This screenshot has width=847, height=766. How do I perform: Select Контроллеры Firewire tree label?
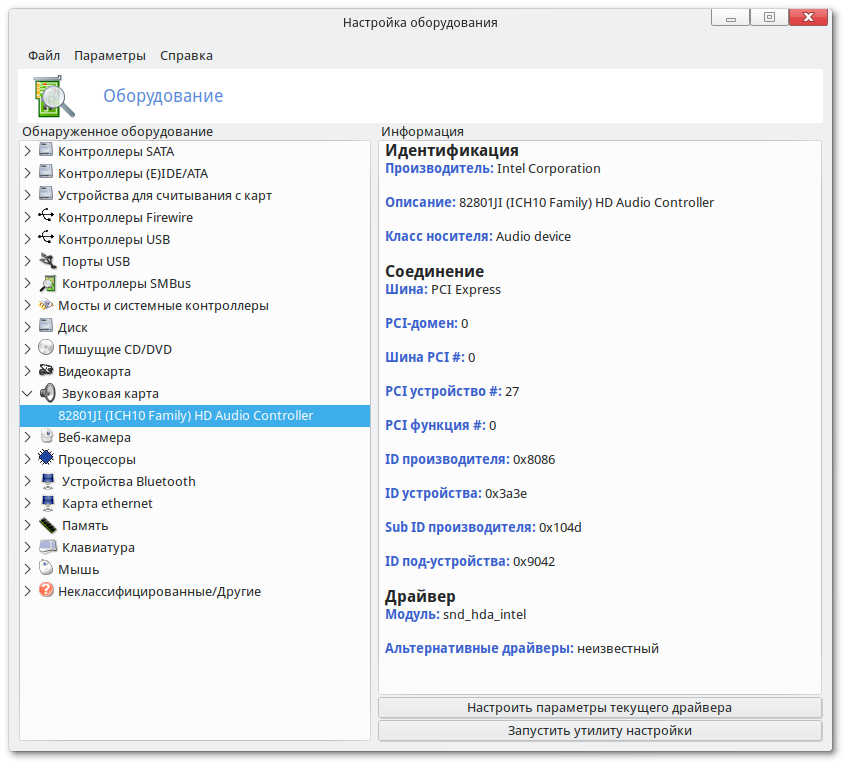tap(125, 217)
